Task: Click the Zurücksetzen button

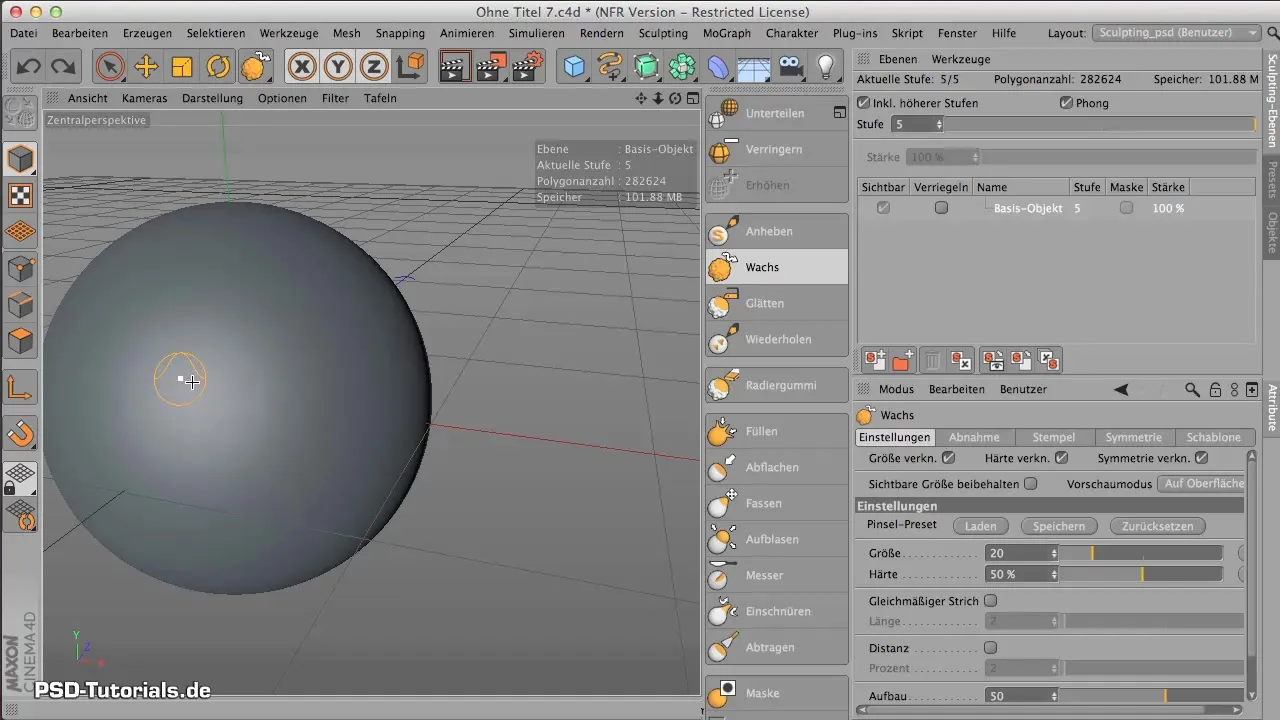Action: pyautogui.click(x=1158, y=526)
